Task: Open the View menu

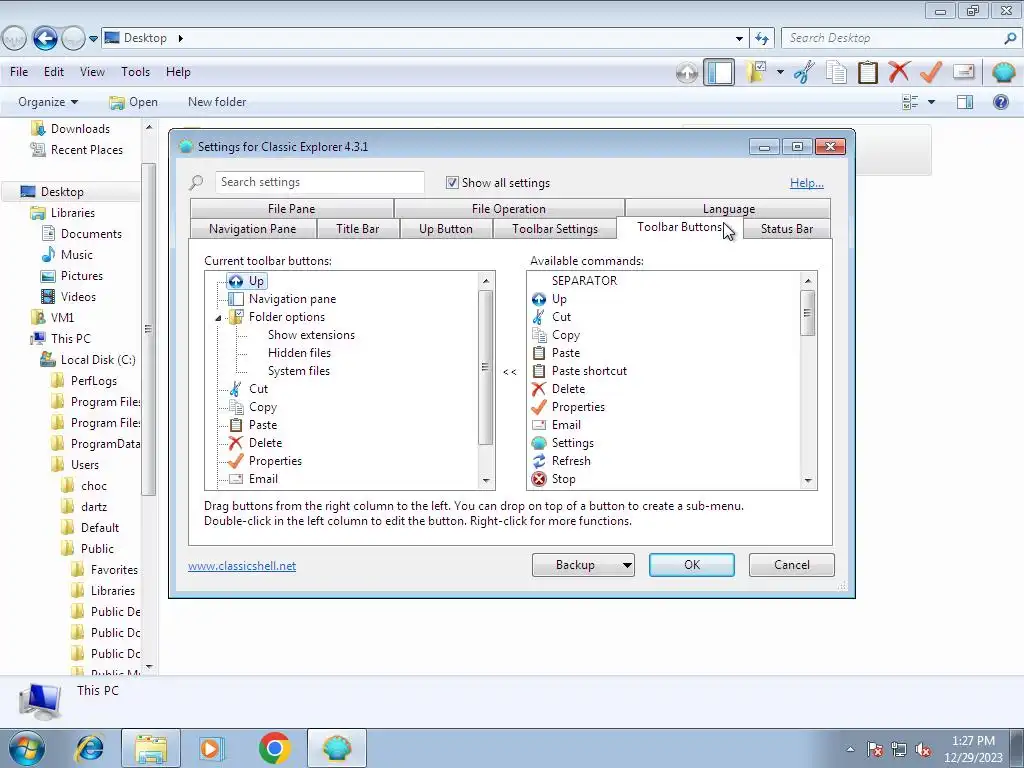Action: click(x=92, y=72)
